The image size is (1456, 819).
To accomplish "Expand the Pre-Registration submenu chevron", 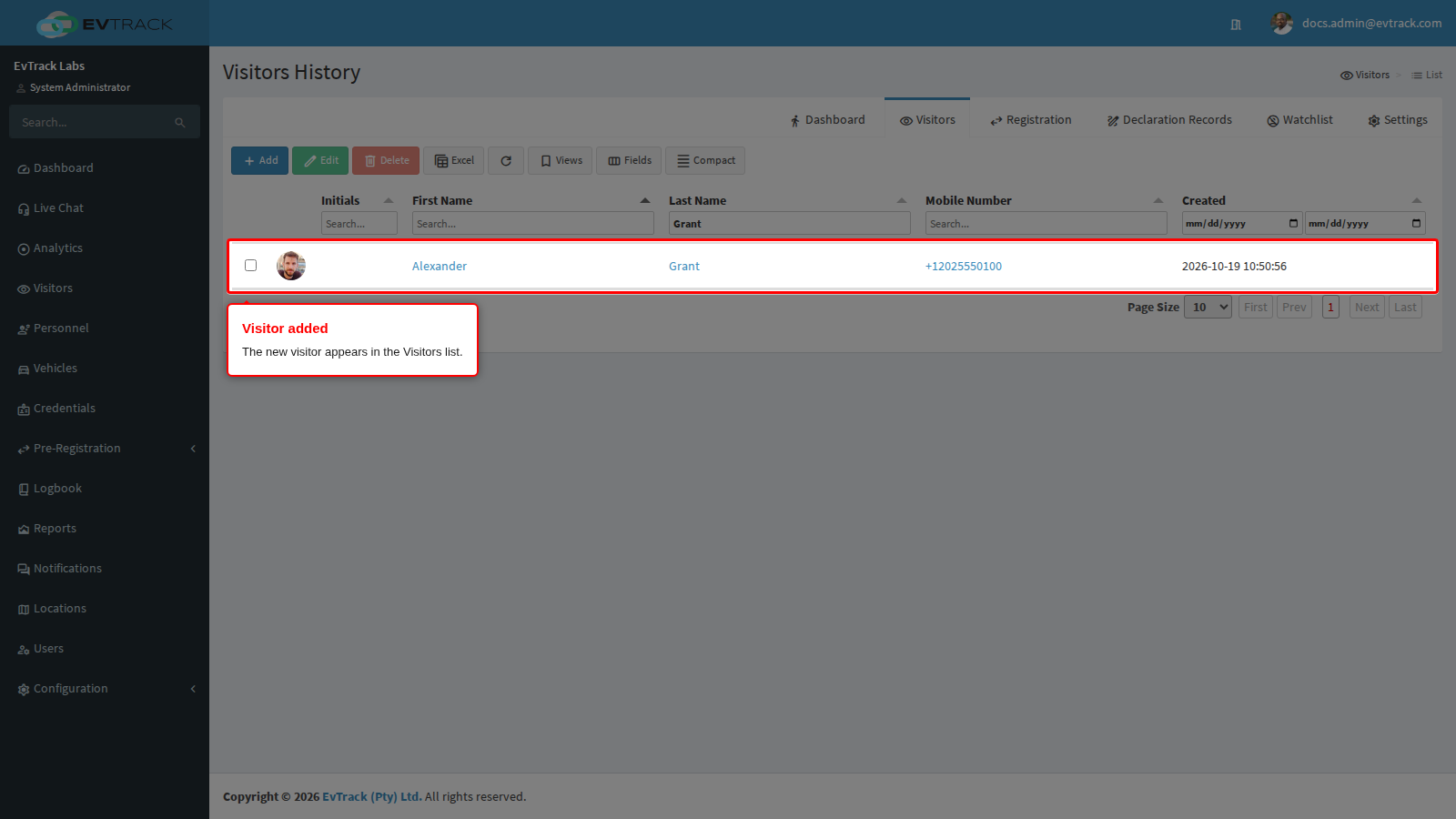I will (193, 449).
